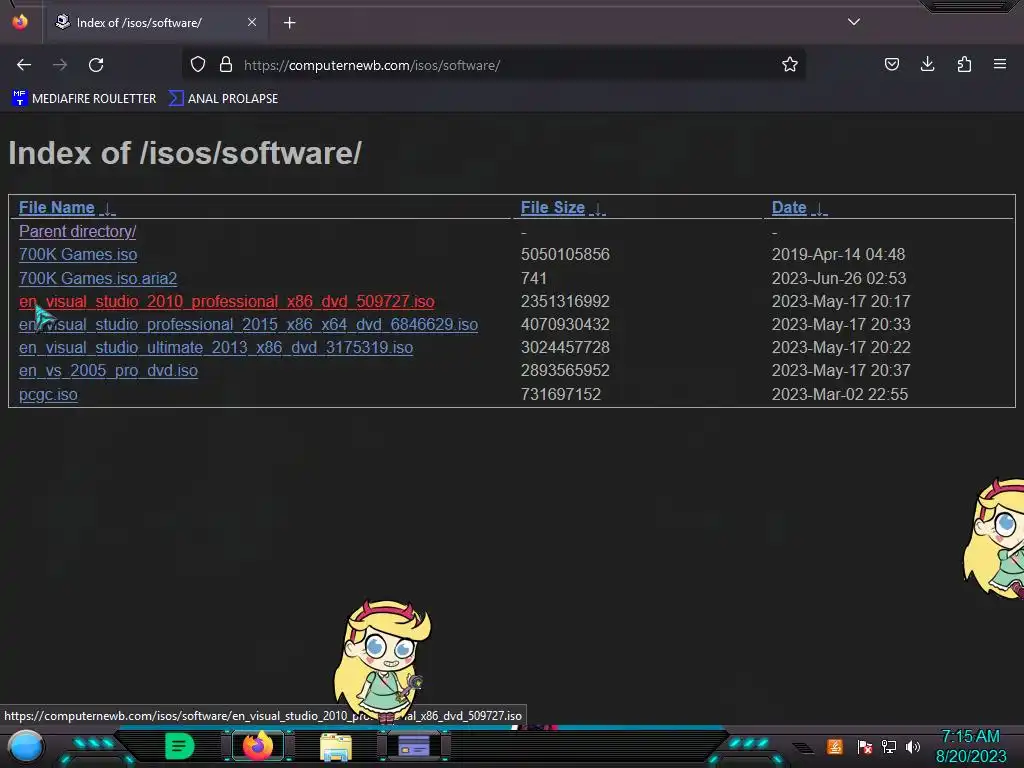Open the Firefox application menu
The image size is (1024, 768).
pyautogui.click(x=1000, y=65)
